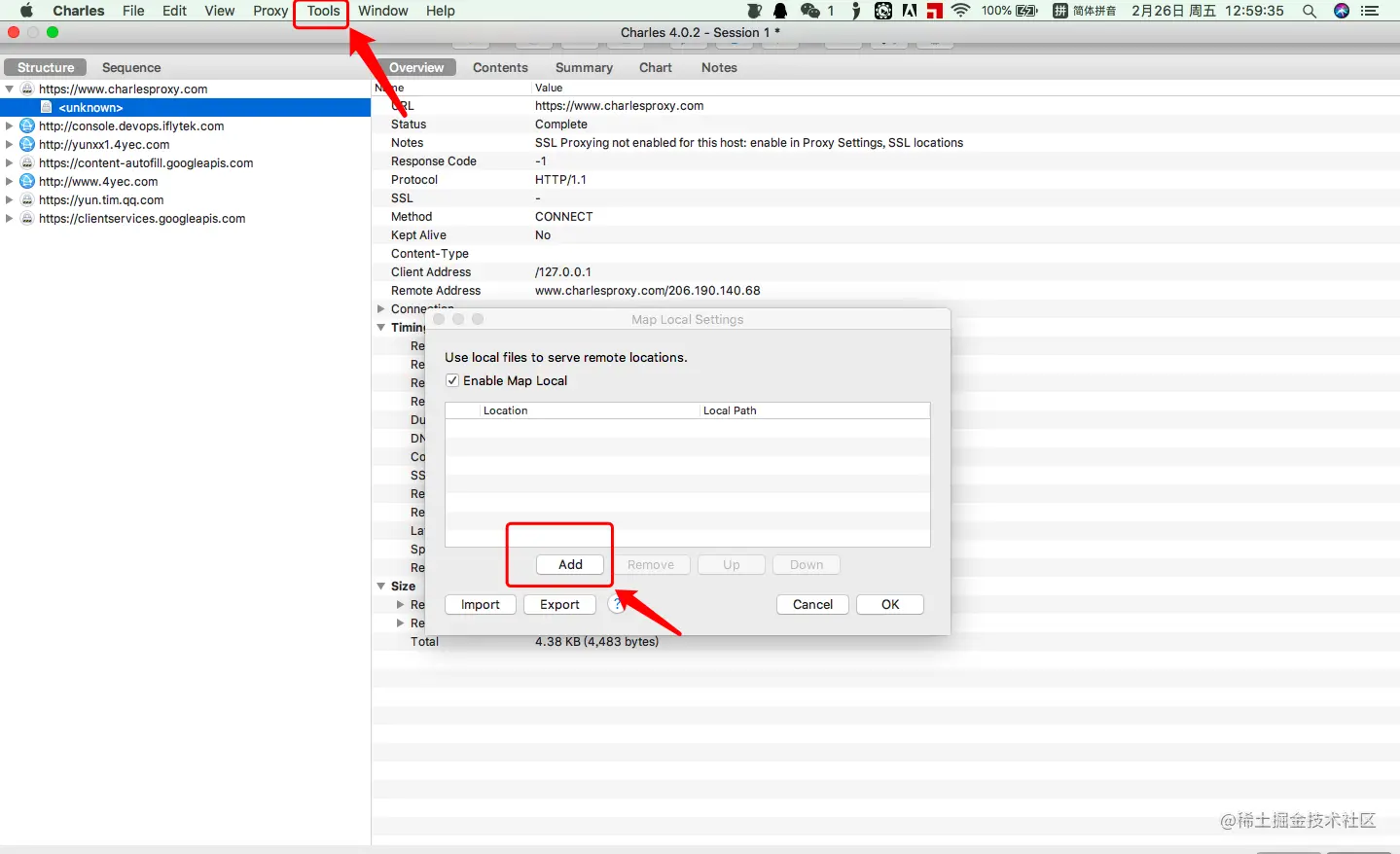Click the document icon beside <unknown>
This screenshot has width=1400, height=854.
(x=46, y=107)
